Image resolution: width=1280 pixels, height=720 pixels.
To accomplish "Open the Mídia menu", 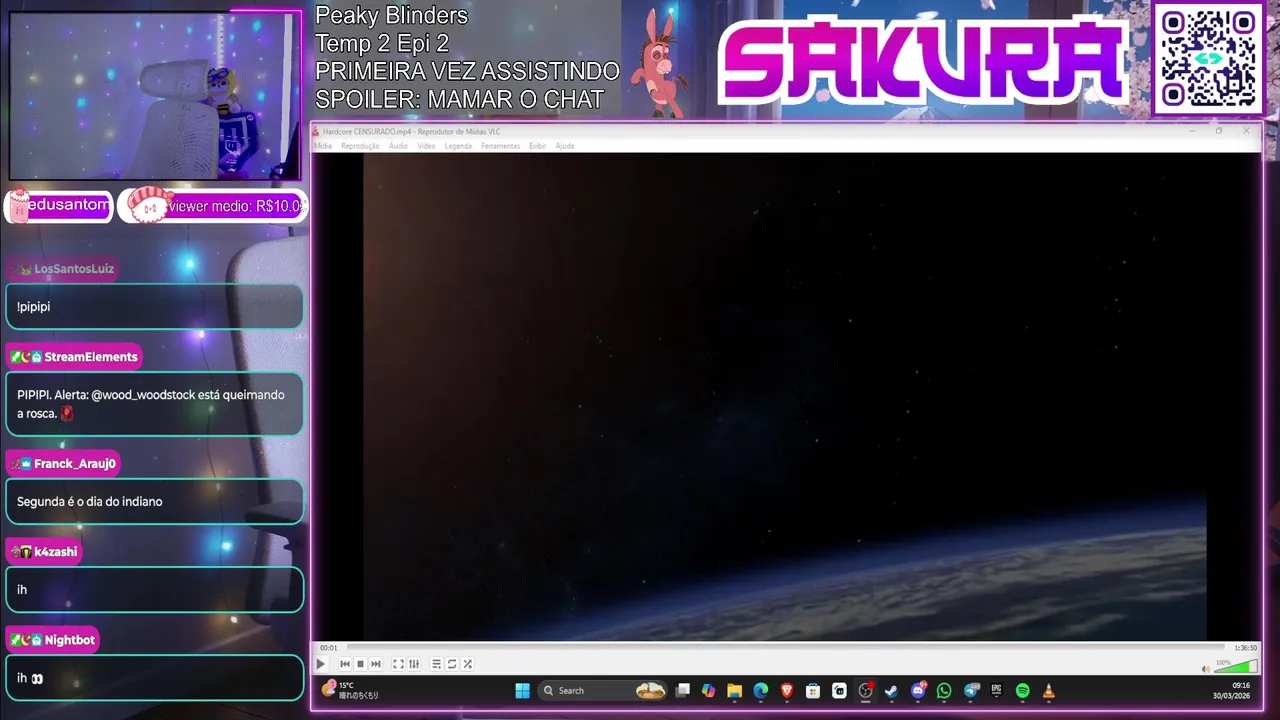I will [x=323, y=146].
